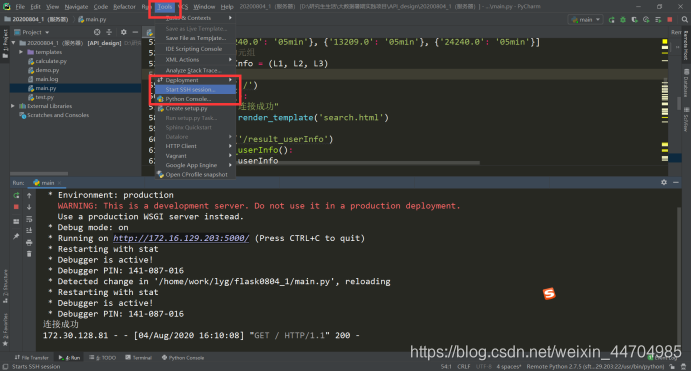
Task: Open Project panel settings gear
Action: (124, 32)
